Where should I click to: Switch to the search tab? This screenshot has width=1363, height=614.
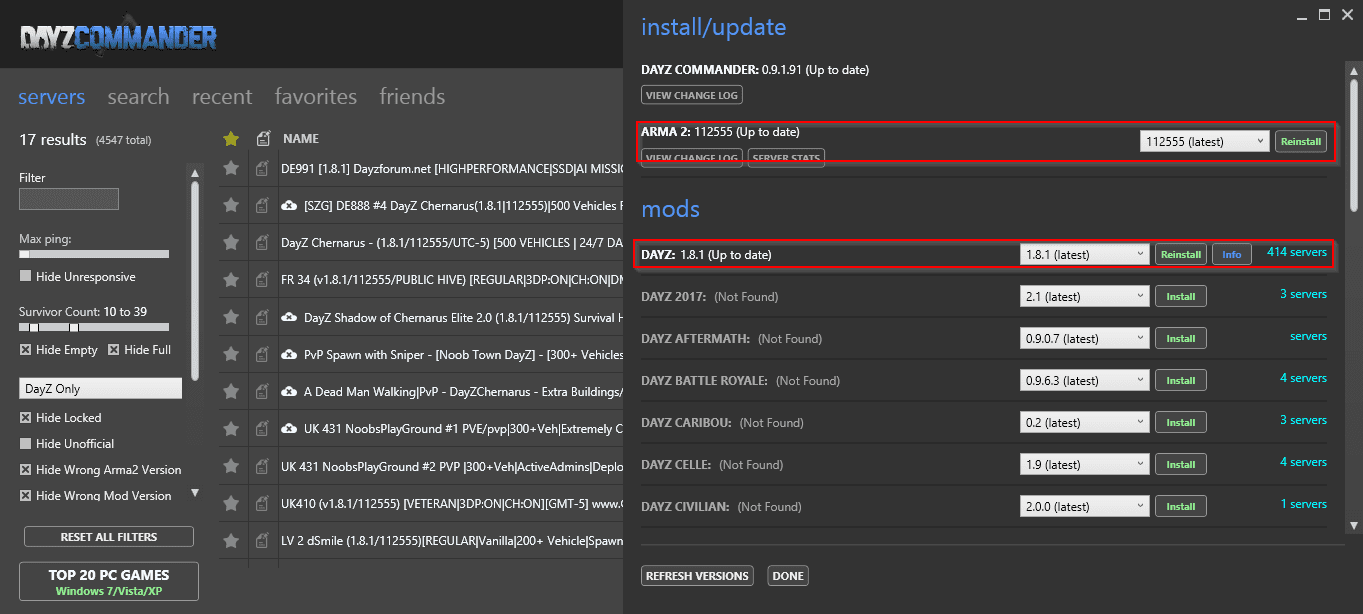point(138,97)
